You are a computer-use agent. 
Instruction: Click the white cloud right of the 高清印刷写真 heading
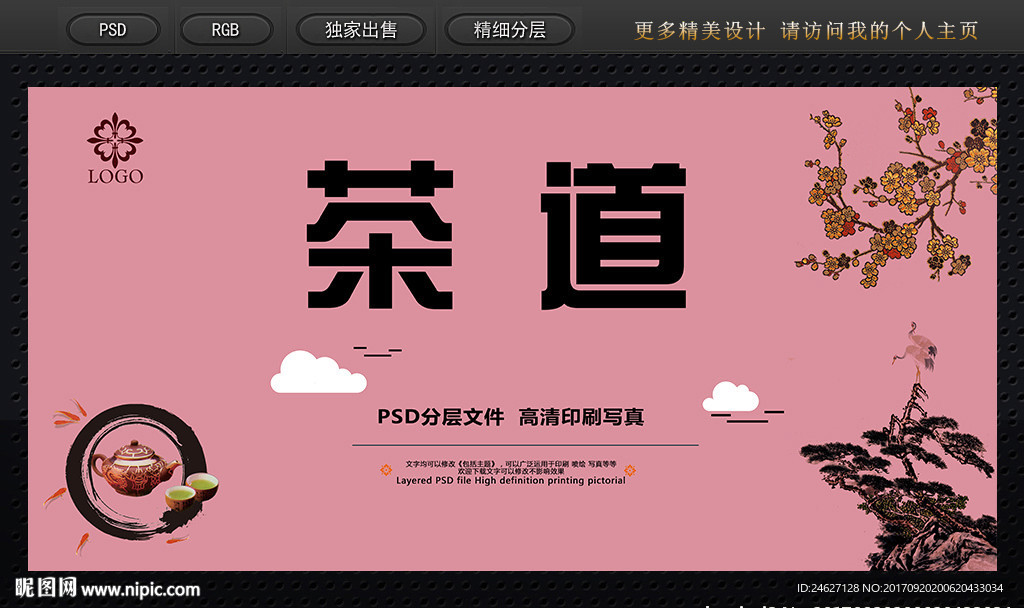pos(731,396)
